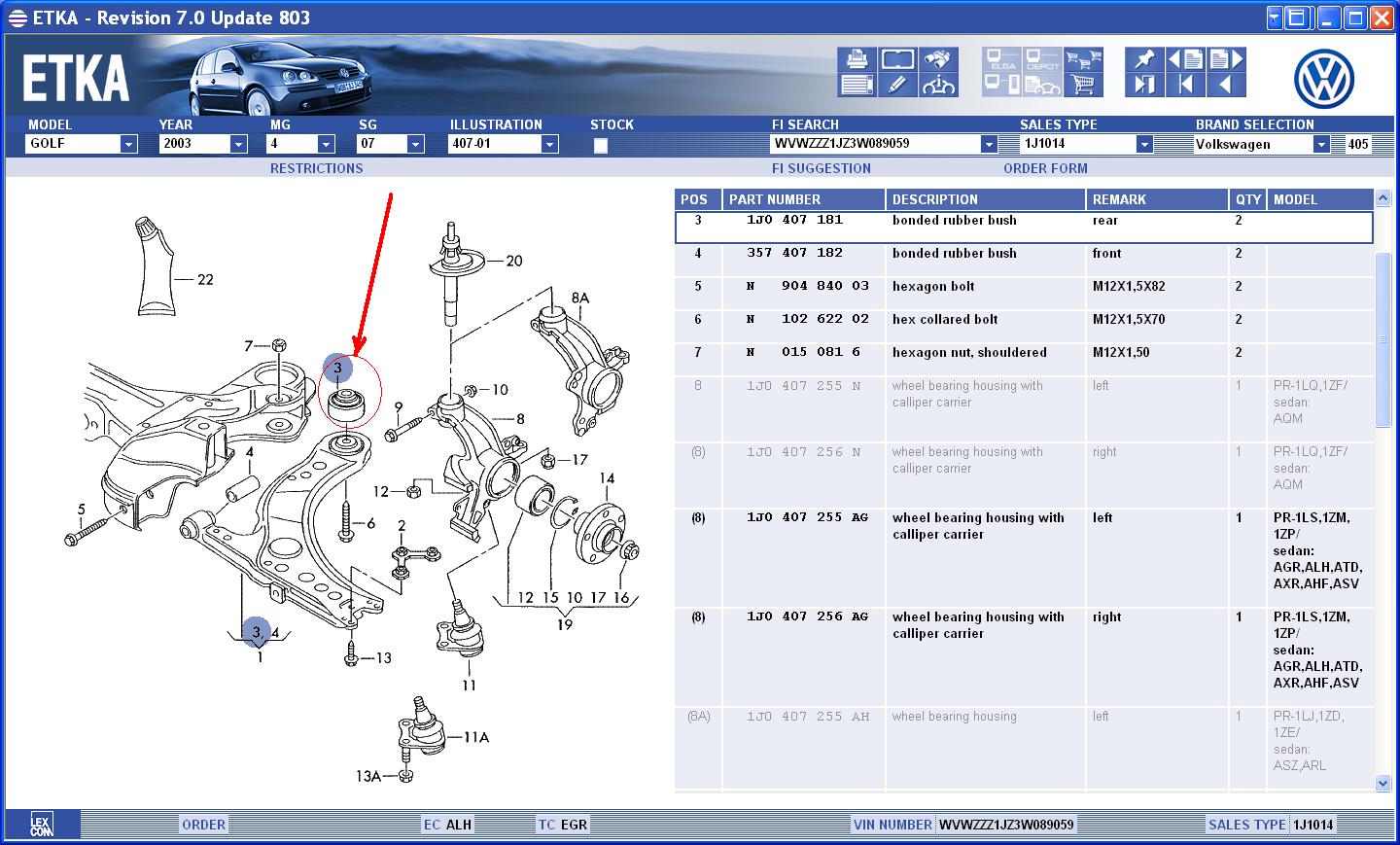
Task: Select the hex collared bolt row
Action: [1024, 327]
